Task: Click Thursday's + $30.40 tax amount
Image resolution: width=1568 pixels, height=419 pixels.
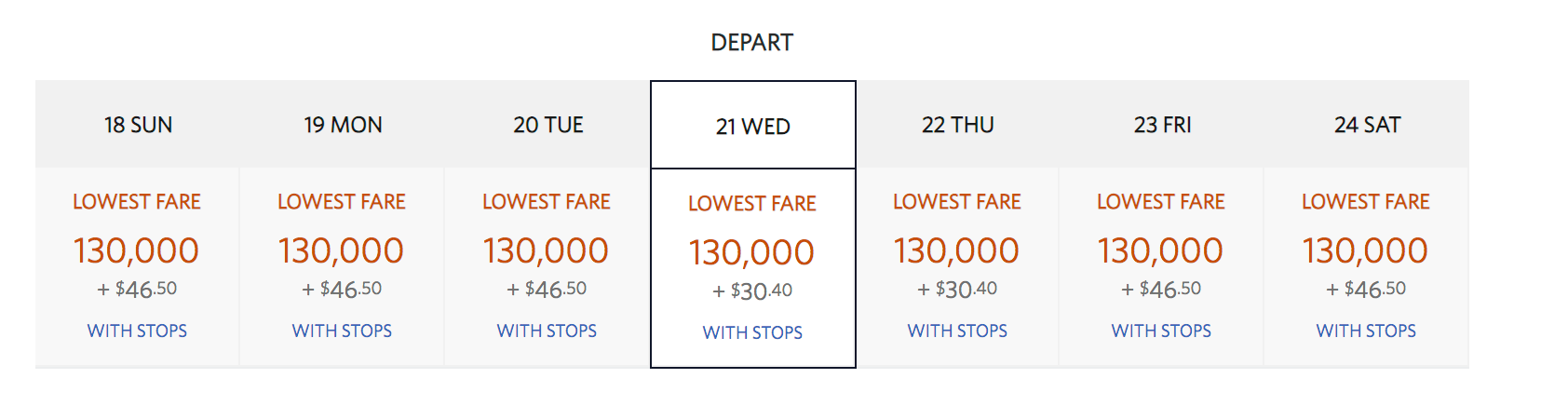Action: (957, 290)
